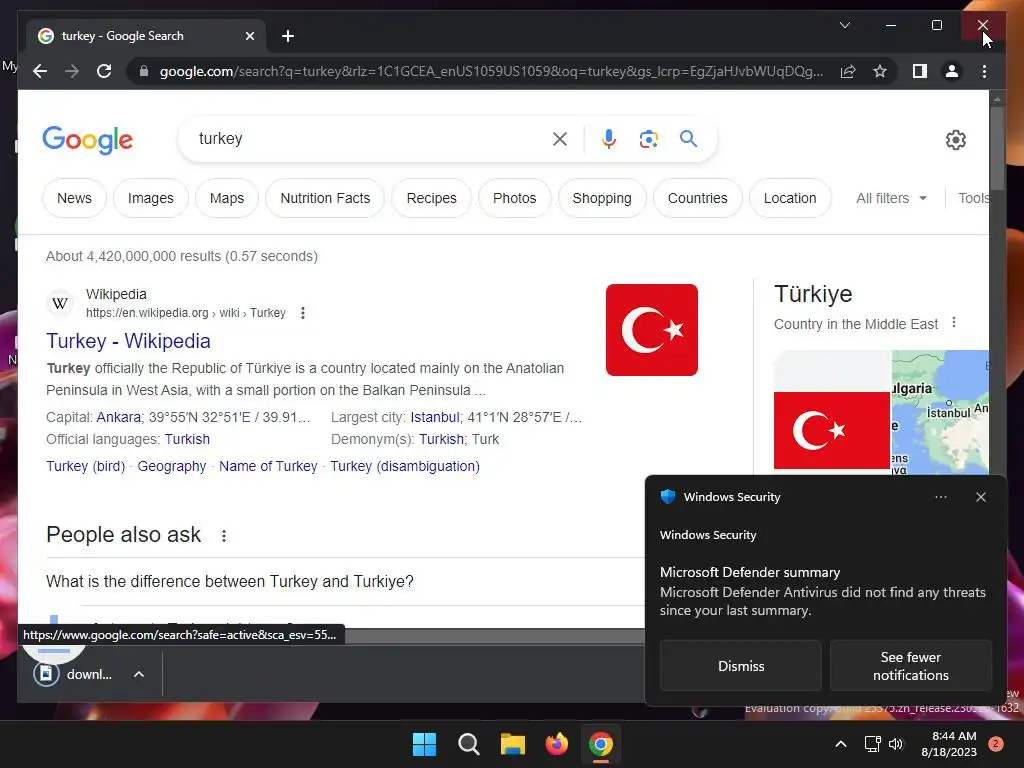
Task: Click the browser forward arrow
Action: click(72, 71)
